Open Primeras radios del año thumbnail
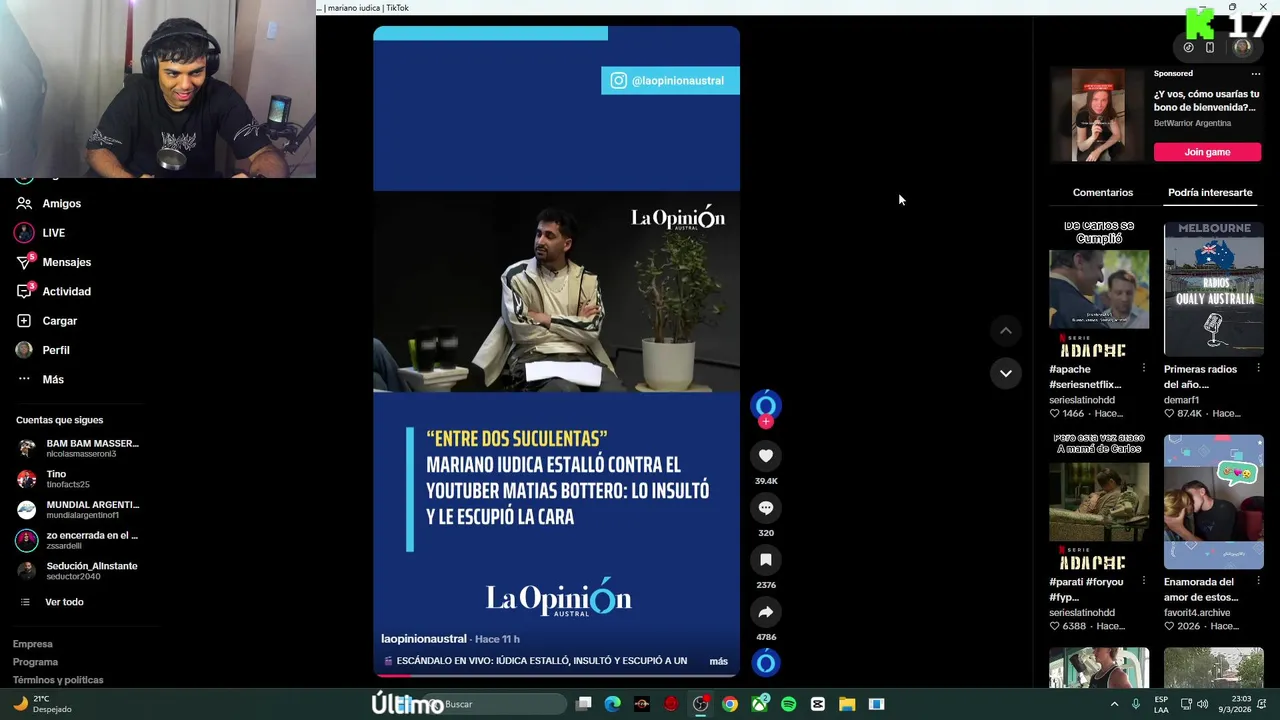Screen dimensions: 1280x720 (x=1214, y=290)
